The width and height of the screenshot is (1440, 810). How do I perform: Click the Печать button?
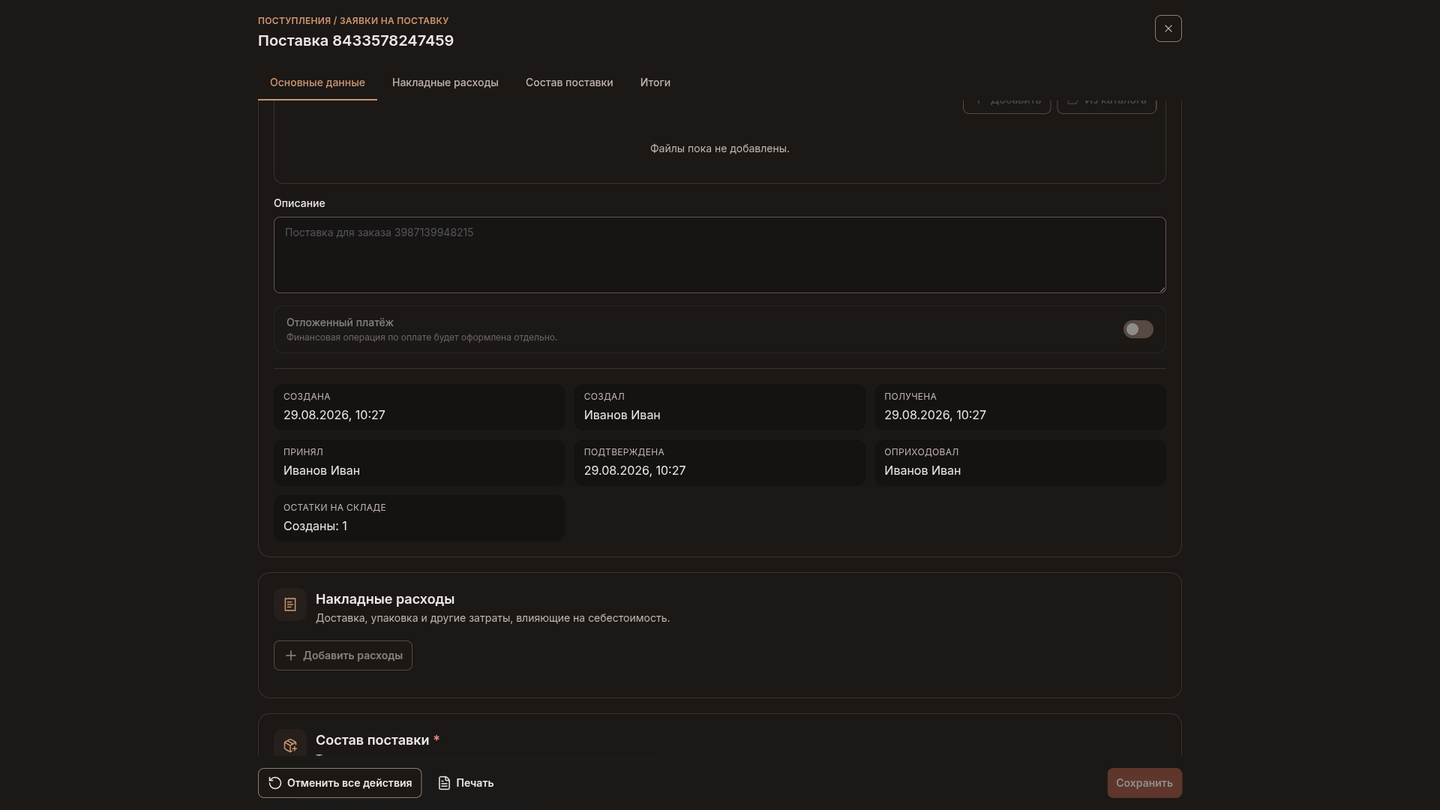[466, 783]
